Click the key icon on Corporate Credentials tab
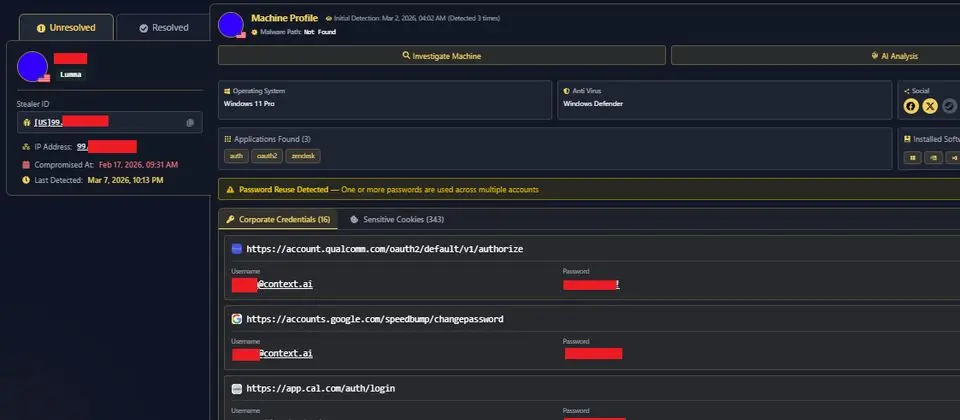960x420 pixels. pos(231,219)
